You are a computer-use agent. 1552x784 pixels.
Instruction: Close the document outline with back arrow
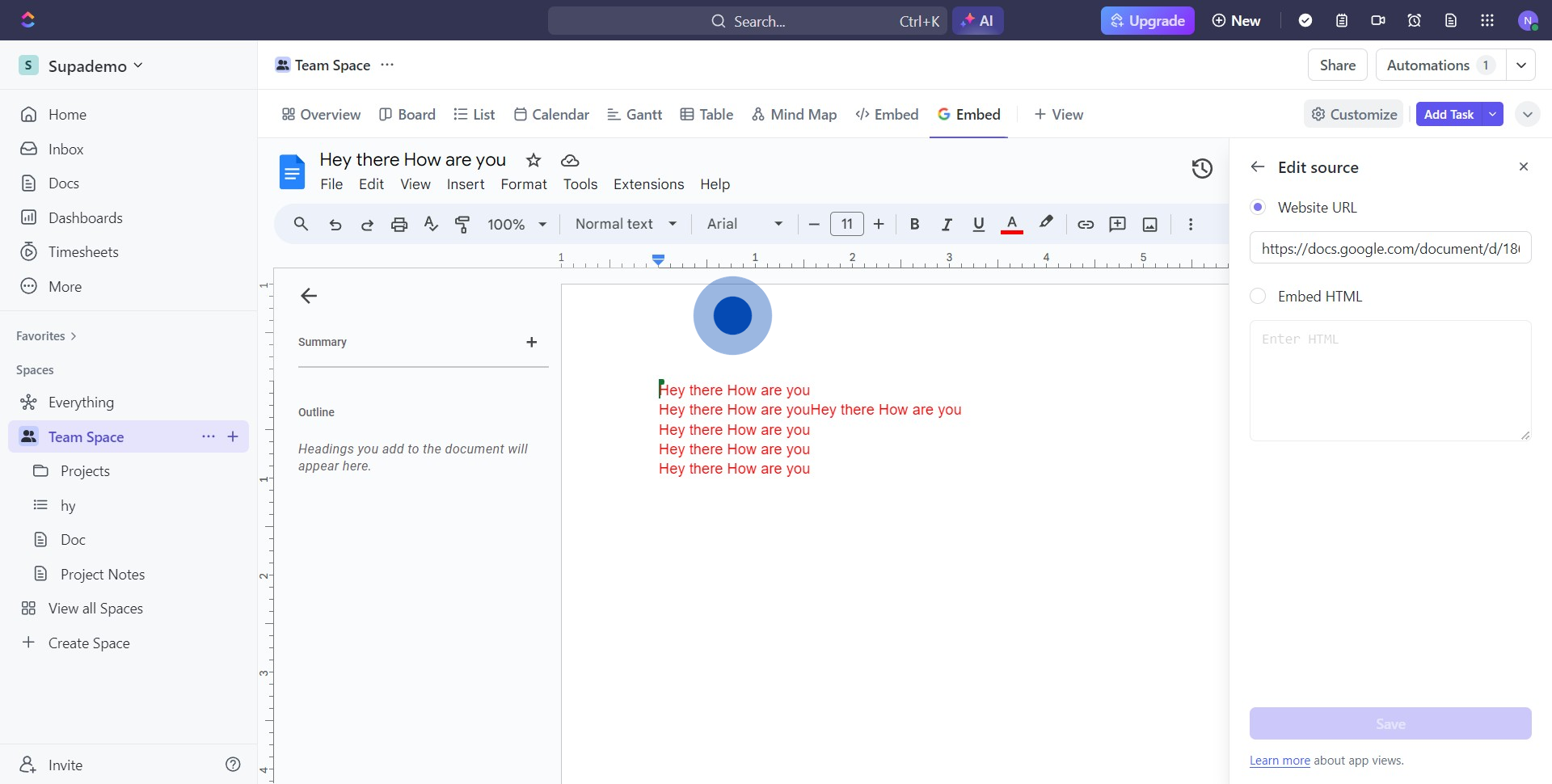click(309, 296)
